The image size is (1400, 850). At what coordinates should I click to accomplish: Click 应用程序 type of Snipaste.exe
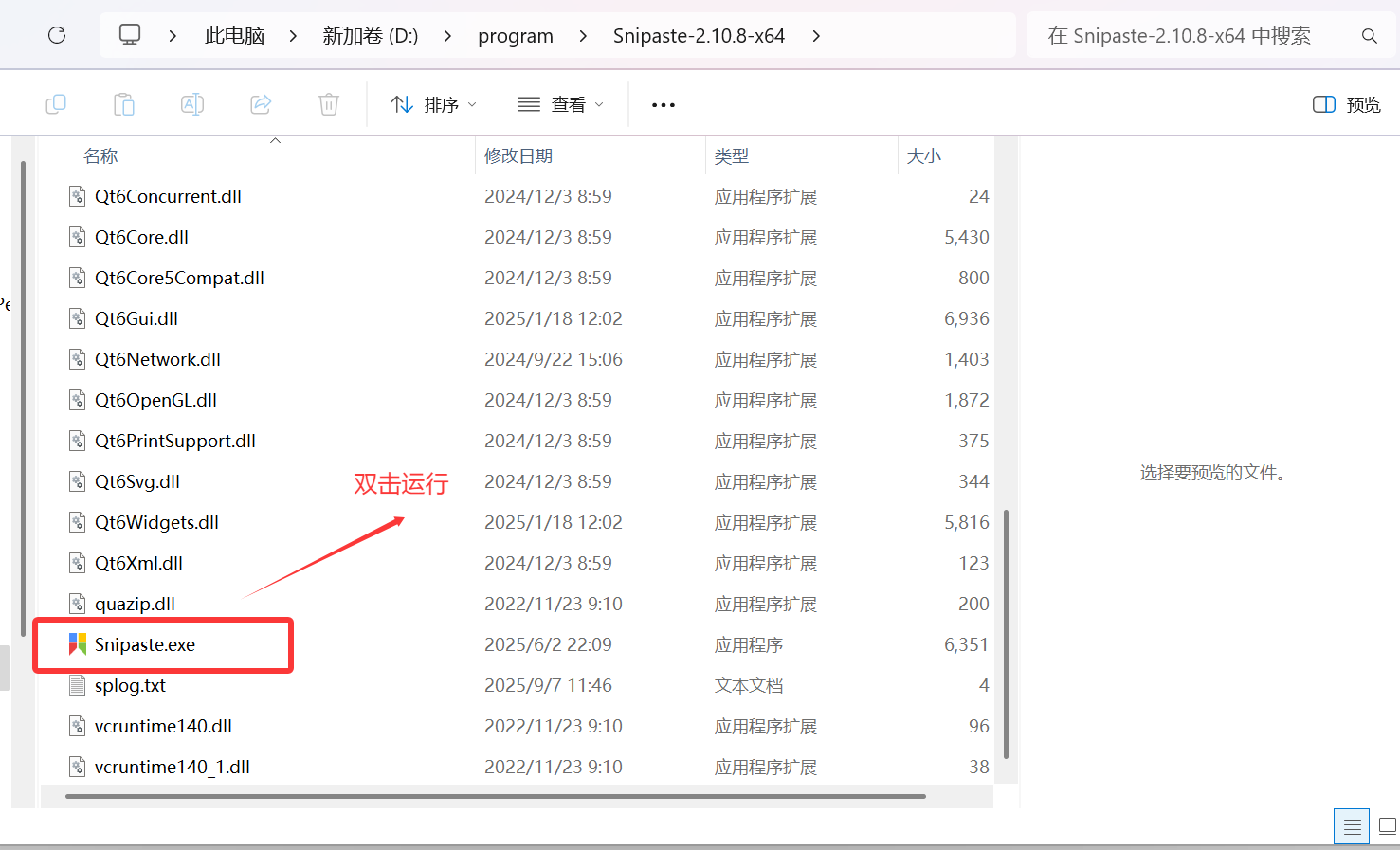pyautogui.click(x=749, y=644)
